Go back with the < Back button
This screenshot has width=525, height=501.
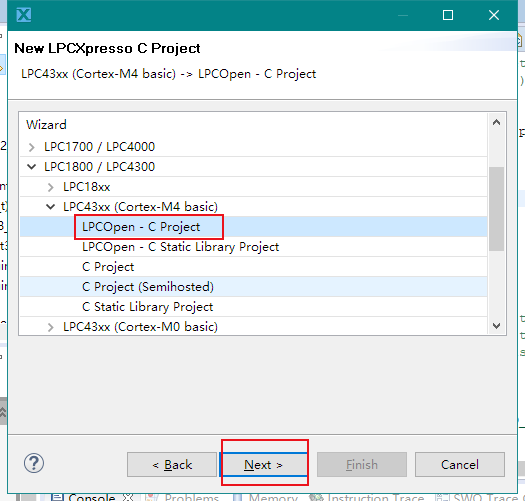click(x=172, y=464)
